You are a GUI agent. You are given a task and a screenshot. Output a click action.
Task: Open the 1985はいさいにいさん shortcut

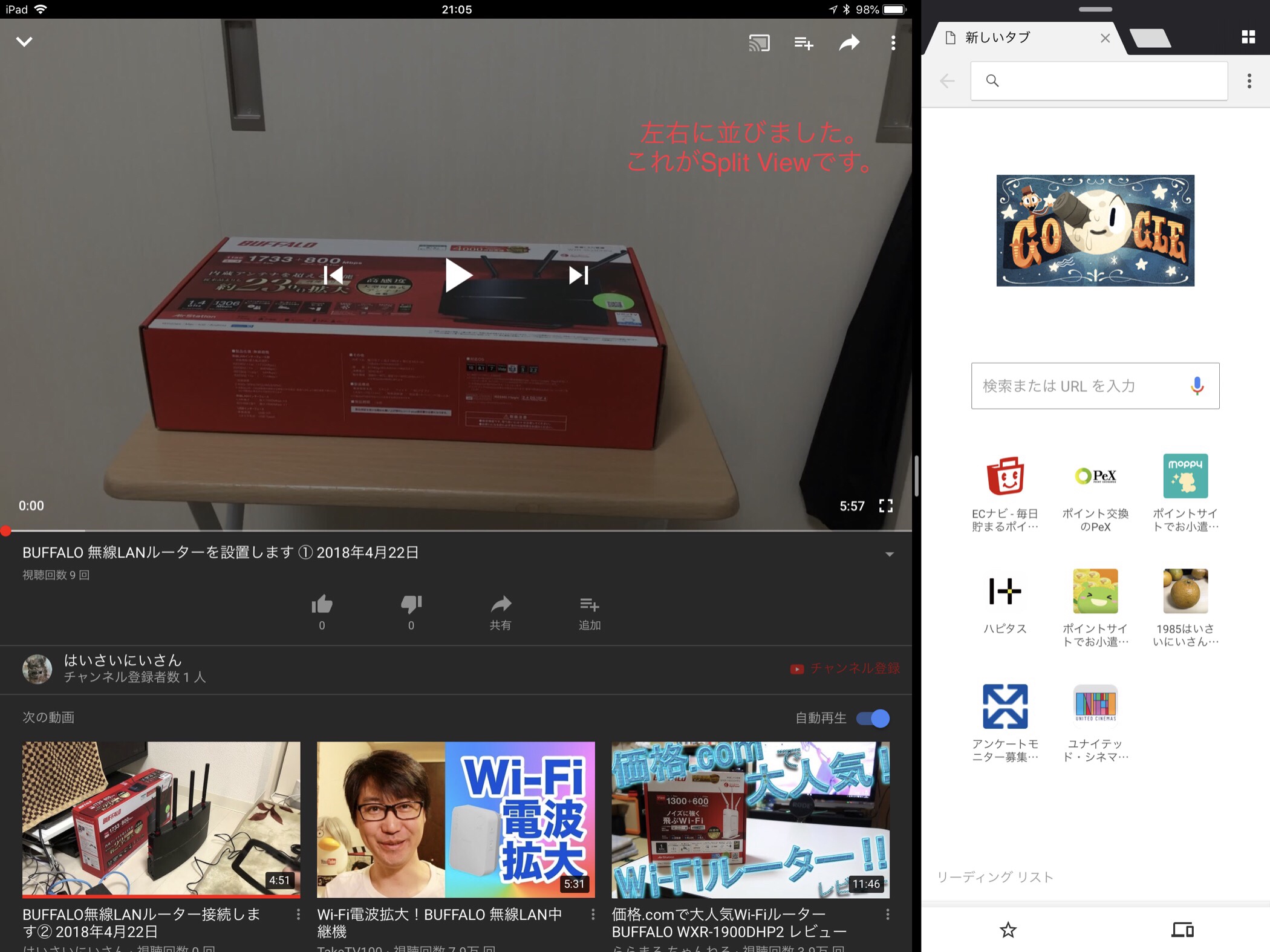coord(1185,608)
